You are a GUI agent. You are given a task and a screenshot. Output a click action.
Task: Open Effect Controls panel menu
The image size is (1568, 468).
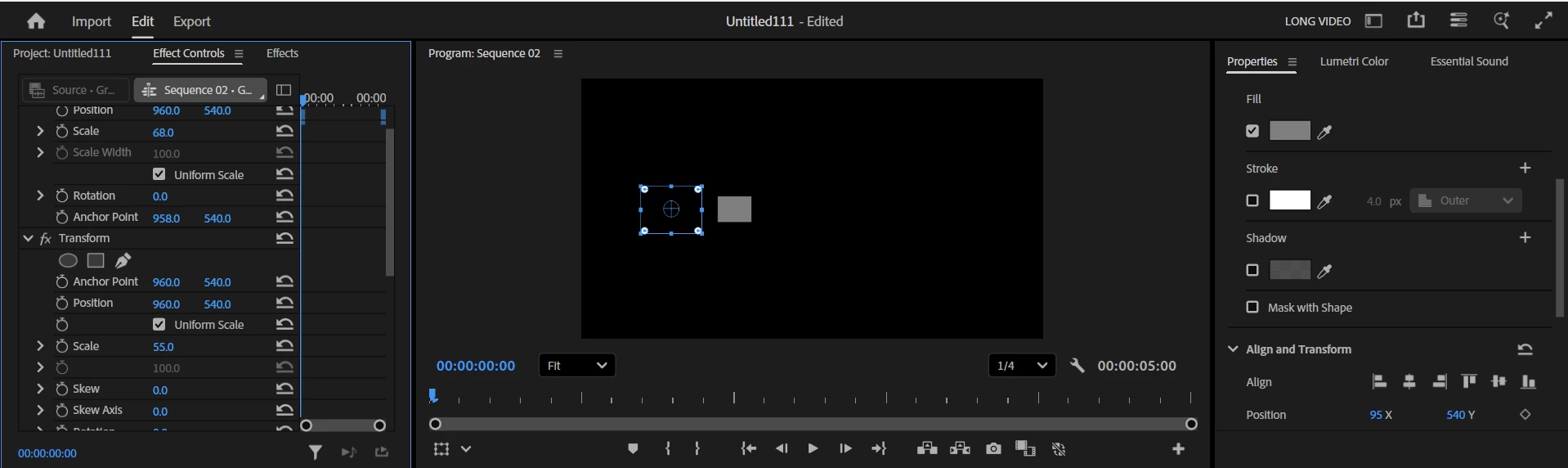239,54
